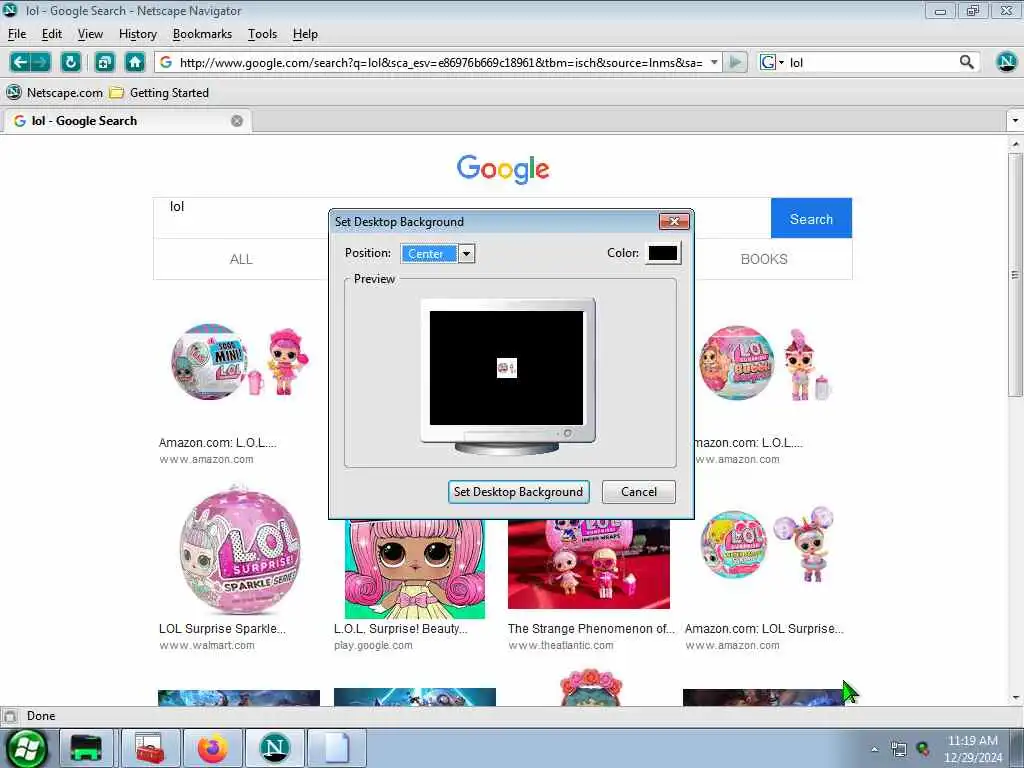Click the blue Google Search button
The width and height of the screenshot is (1024, 768).
click(x=811, y=218)
